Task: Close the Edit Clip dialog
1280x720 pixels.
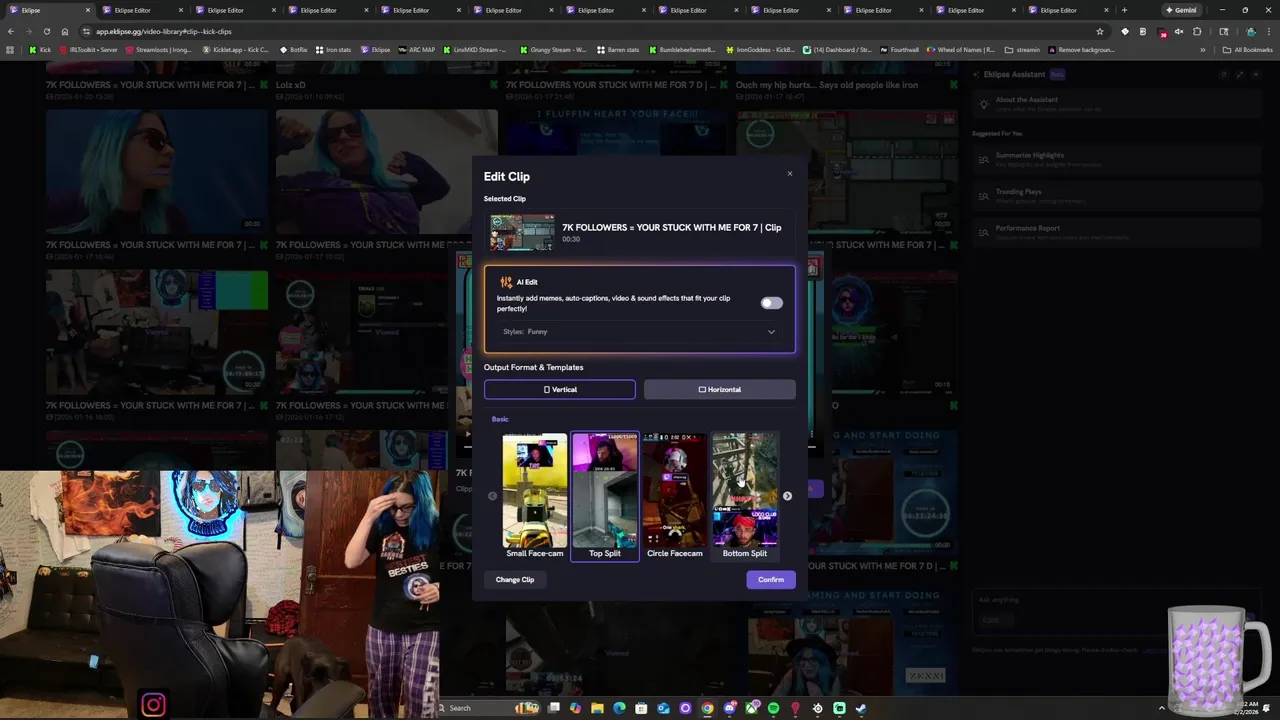Action: coord(789,174)
